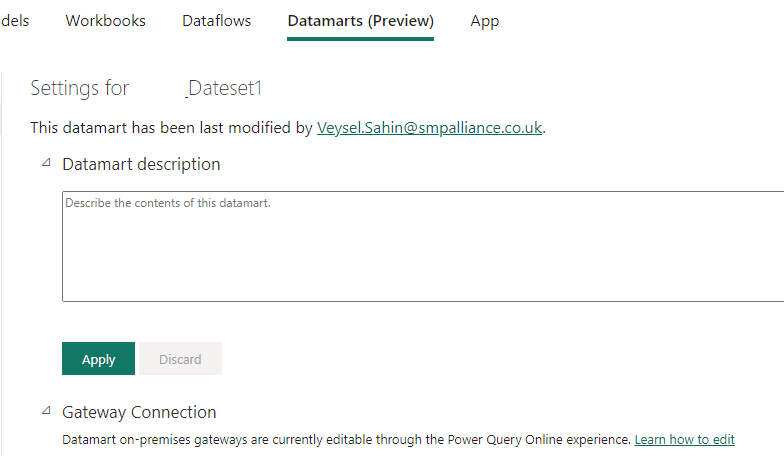
Task: Collapse the Gateway Connection section
Action: click(46, 410)
